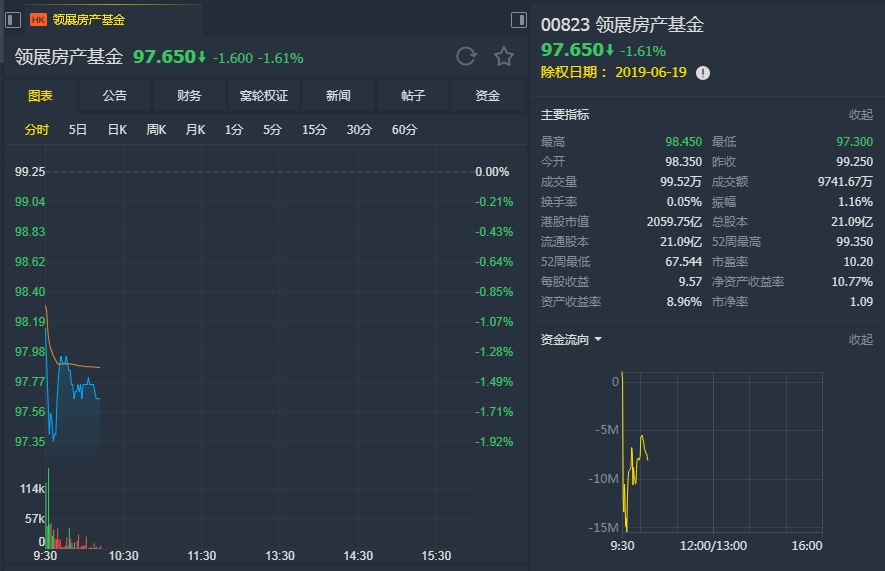
Task: Click the 10:30 time marker on chart
Action: (x=124, y=556)
